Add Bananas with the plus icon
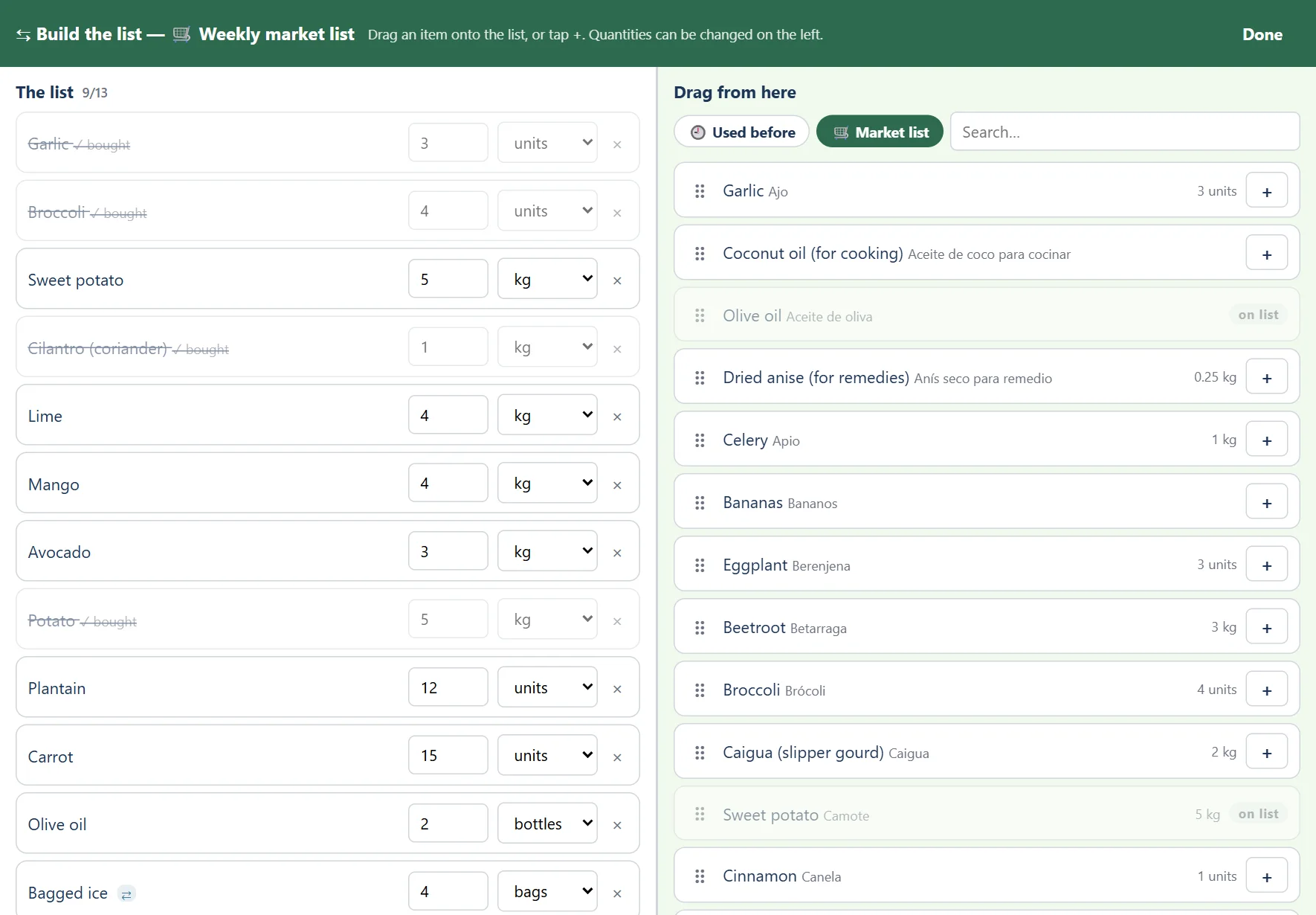This screenshot has width=1316, height=915. [1267, 503]
